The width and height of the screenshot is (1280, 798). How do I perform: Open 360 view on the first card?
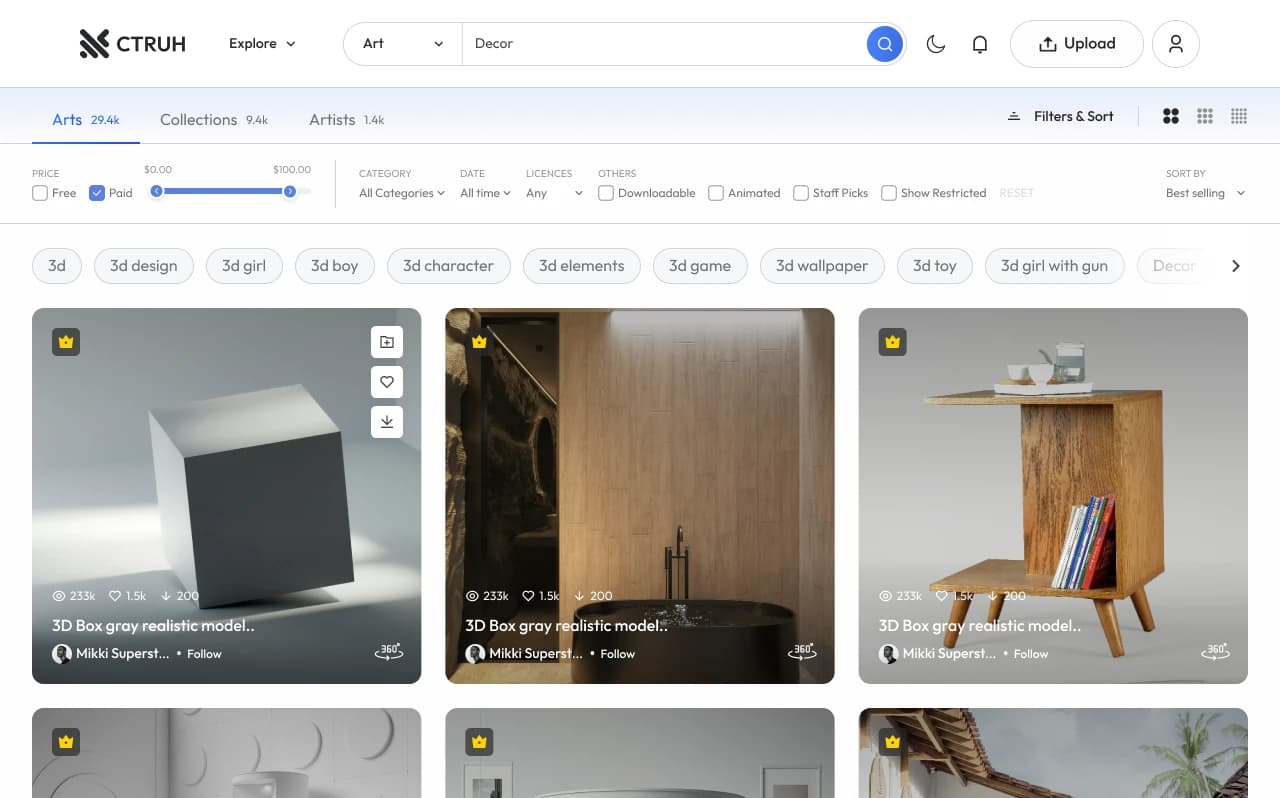[x=389, y=651]
